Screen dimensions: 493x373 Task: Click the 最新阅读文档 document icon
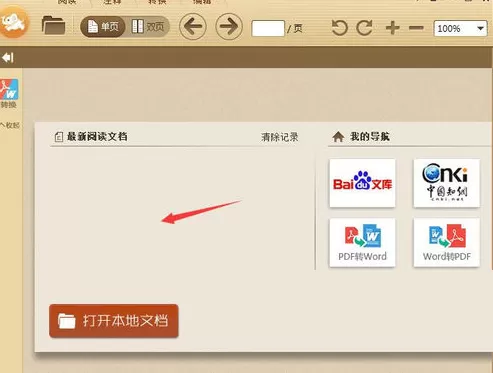pos(59,137)
